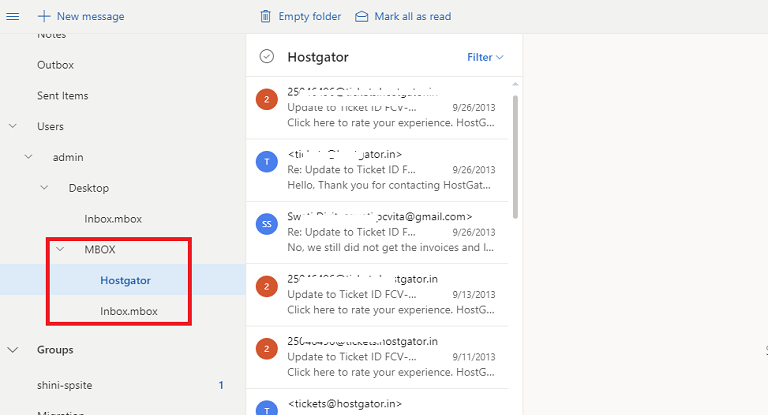Open Inbox.mbox under MBOX
This screenshot has height=415, width=768.
point(129,312)
